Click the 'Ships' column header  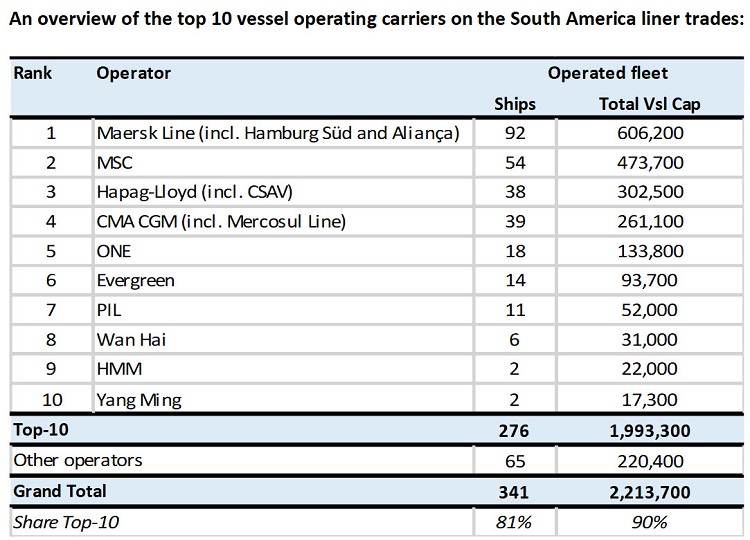click(x=515, y=104)
